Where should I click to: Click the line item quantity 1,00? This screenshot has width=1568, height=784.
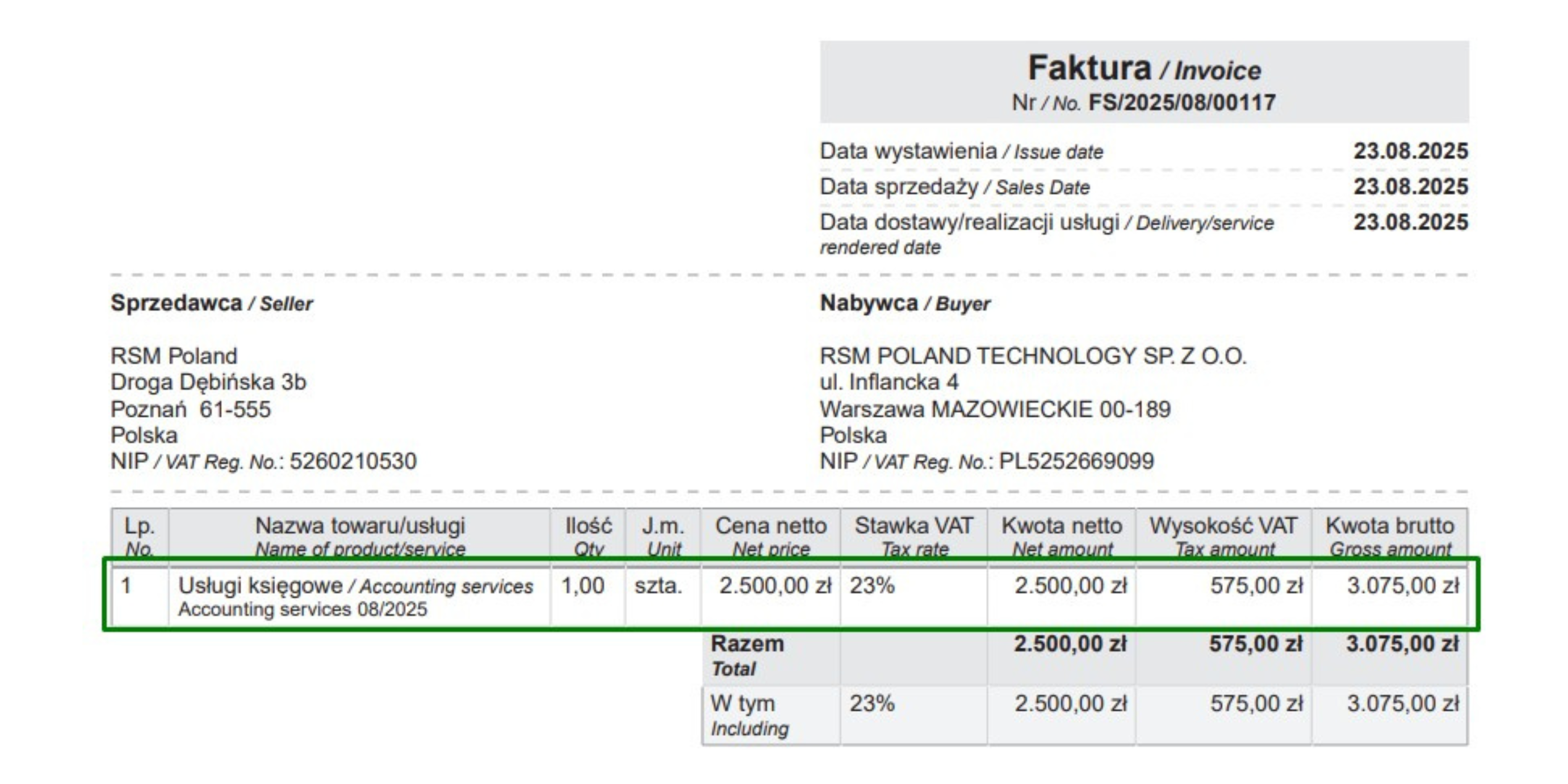pyautogui.click(x=583, y=586)
